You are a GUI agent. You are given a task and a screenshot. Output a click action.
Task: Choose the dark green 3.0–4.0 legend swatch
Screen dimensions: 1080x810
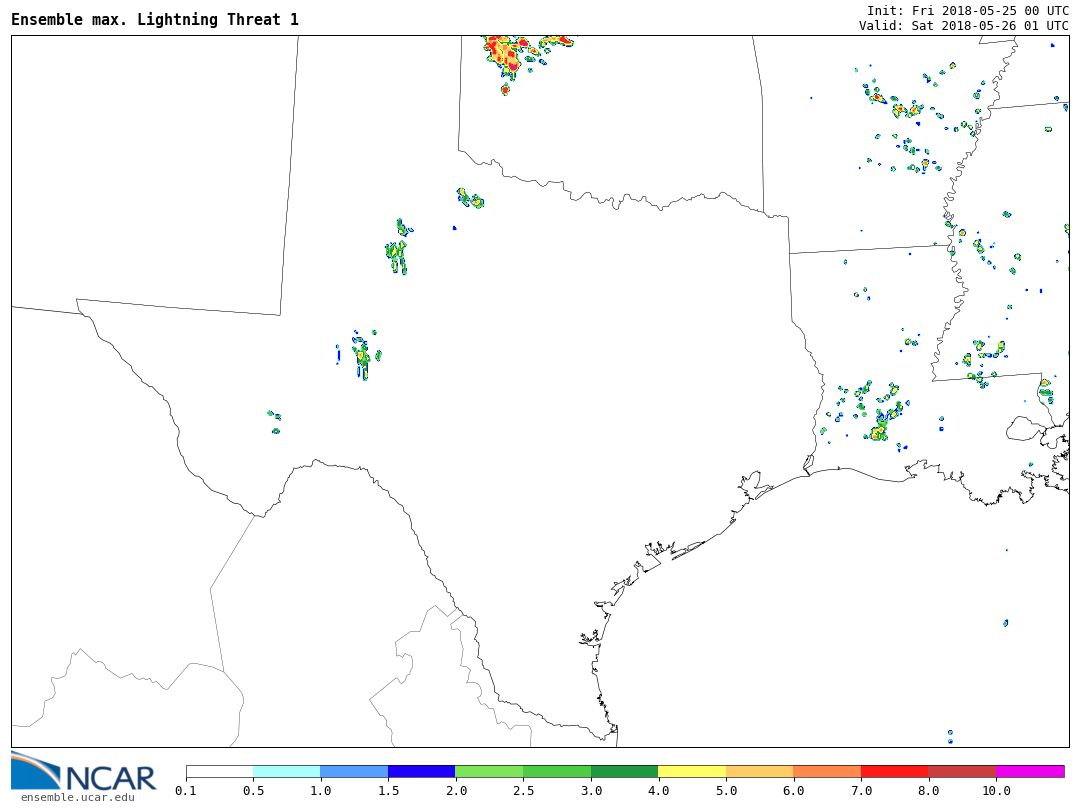pyautogui.click(x=624, y=771)
